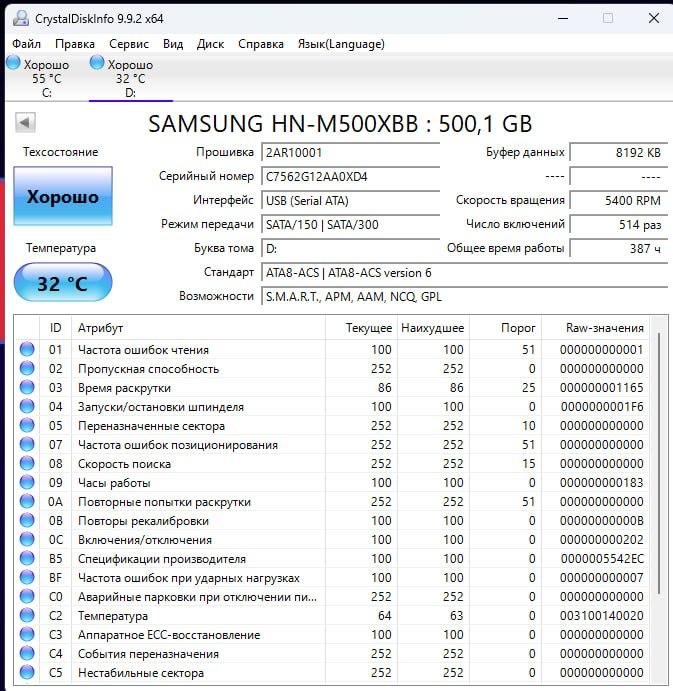
Task: Click raw value 0000005542EC
Action: coord(602,559)
